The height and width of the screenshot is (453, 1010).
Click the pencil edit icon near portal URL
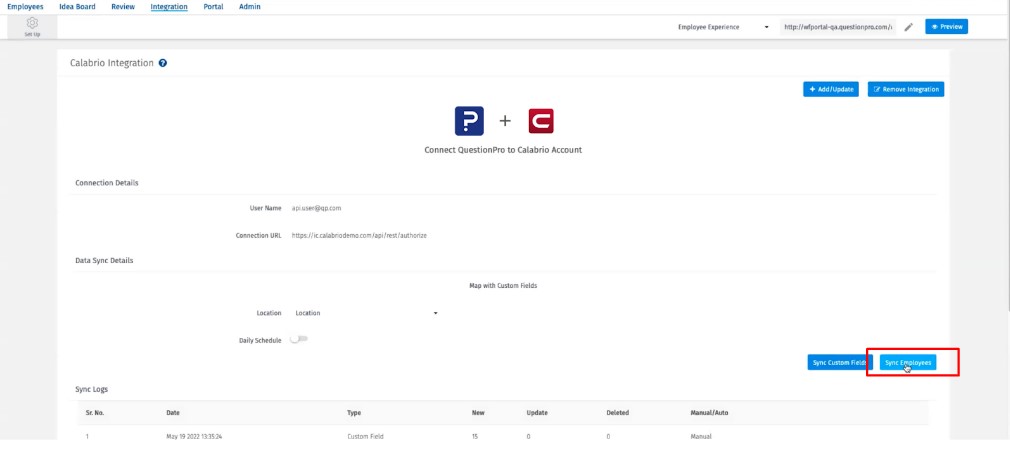(908, 27)
